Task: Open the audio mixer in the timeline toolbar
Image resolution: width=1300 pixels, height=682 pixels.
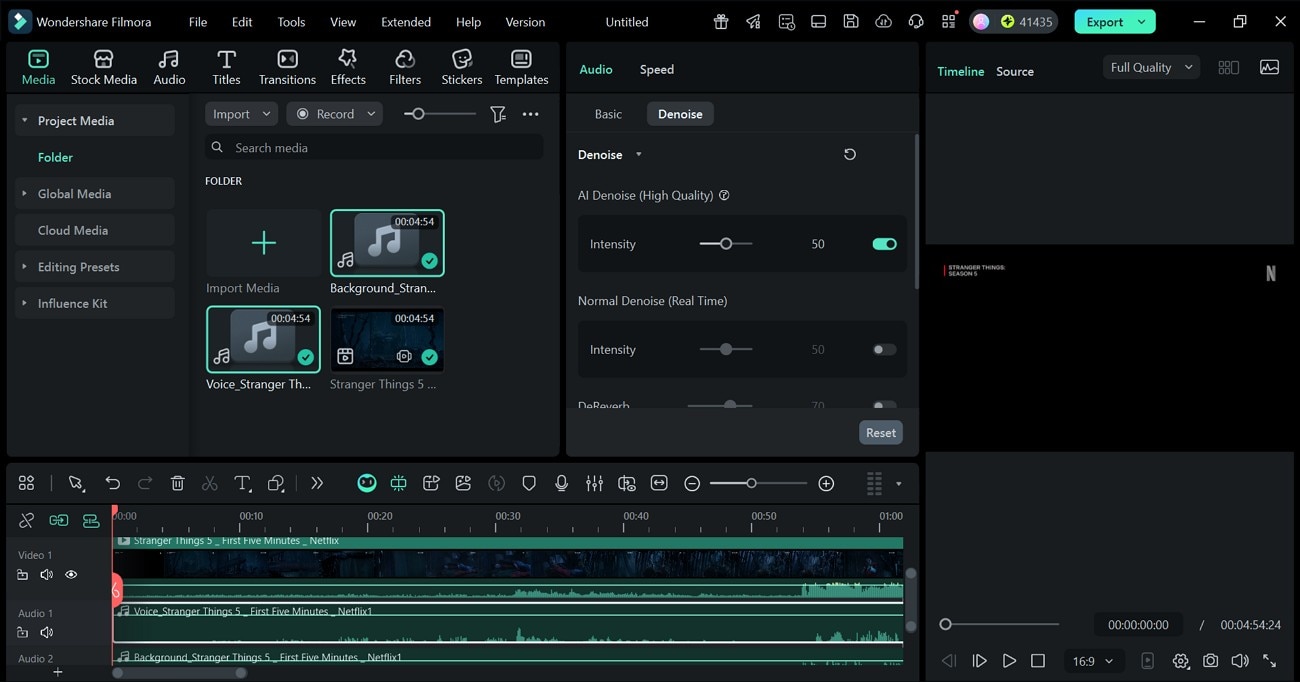Action: [x=594, y=482]
